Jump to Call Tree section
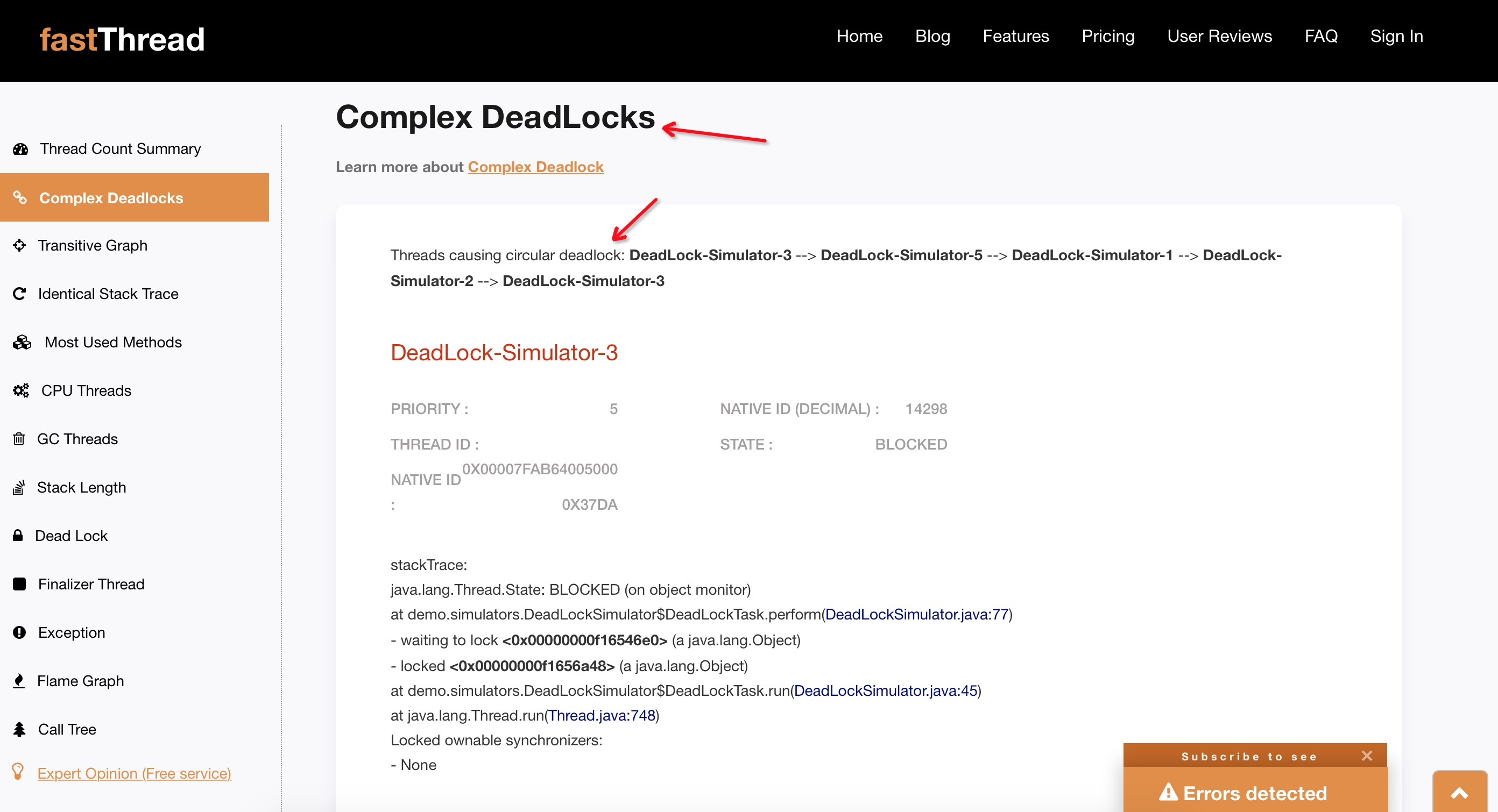The image size is (1498, 812). 67,730
